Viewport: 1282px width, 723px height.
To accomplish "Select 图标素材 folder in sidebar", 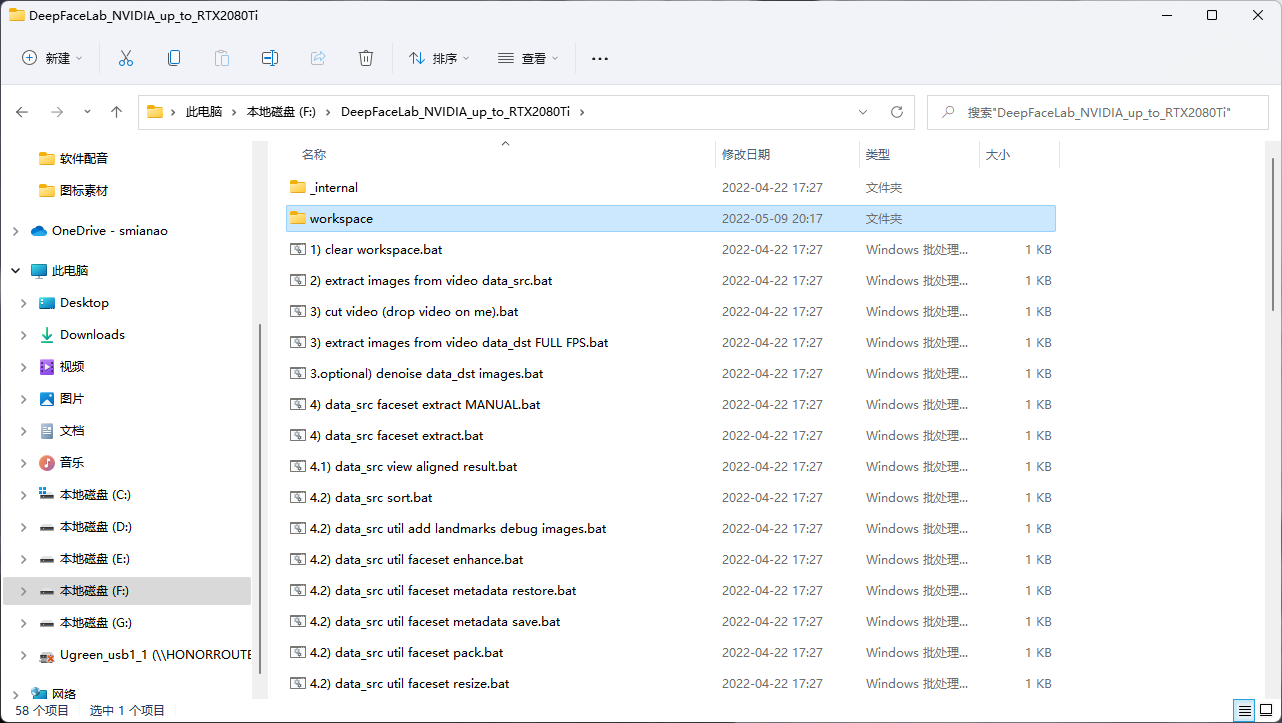I will [84, 190].
